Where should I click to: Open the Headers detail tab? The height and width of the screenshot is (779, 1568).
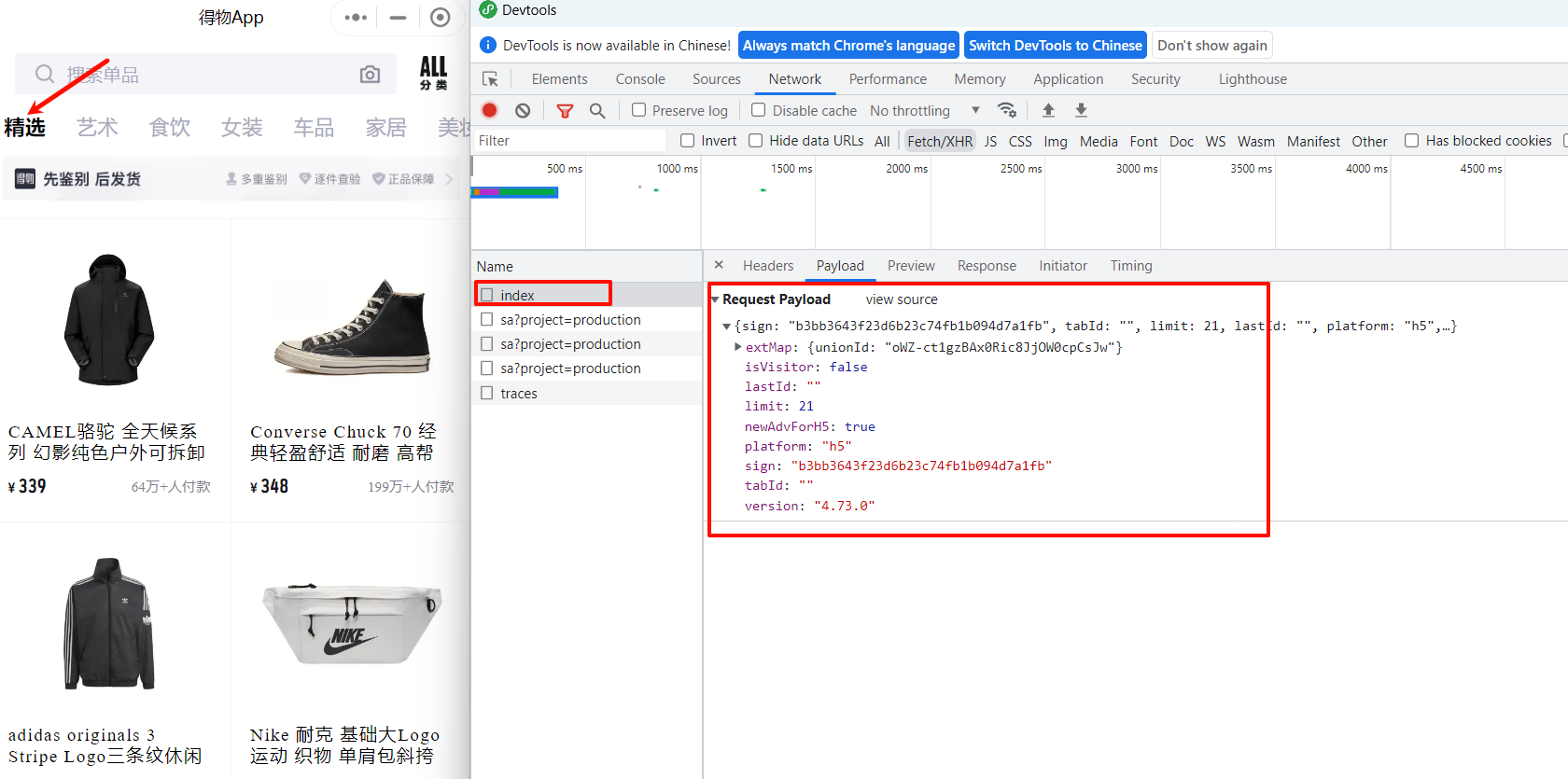point(768,266)
